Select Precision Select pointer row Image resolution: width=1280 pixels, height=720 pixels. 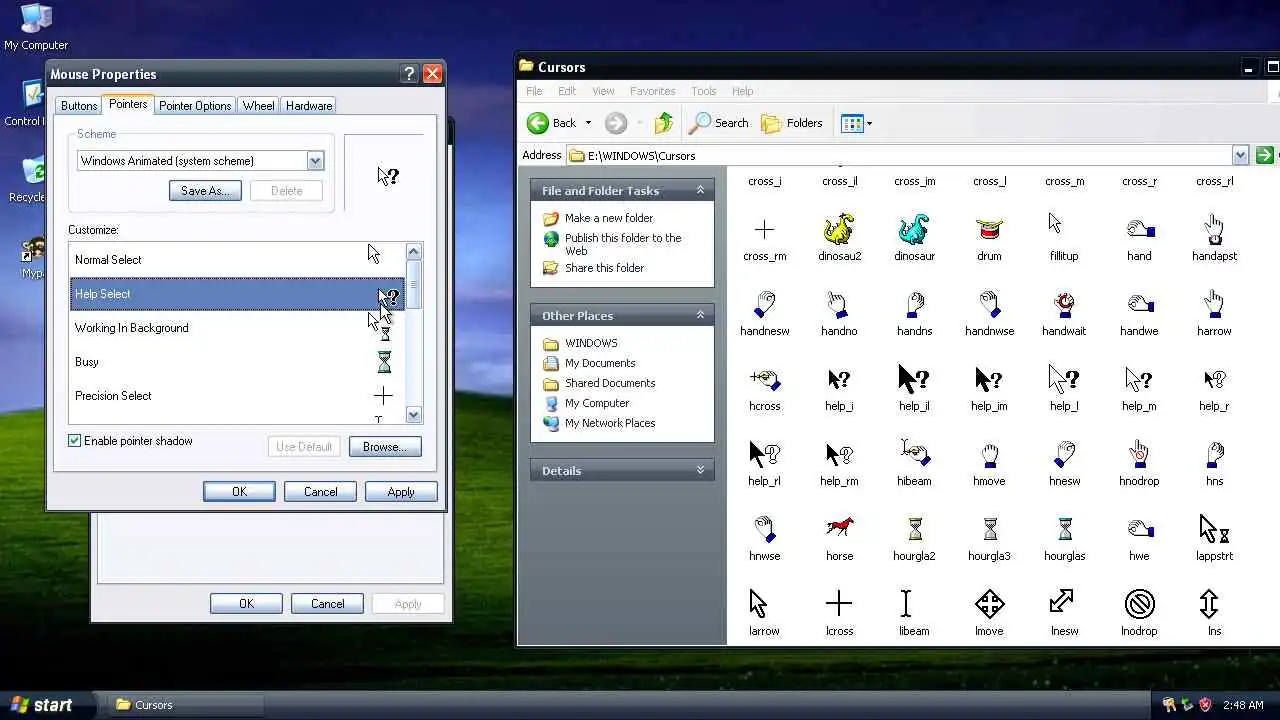point(237,396)
